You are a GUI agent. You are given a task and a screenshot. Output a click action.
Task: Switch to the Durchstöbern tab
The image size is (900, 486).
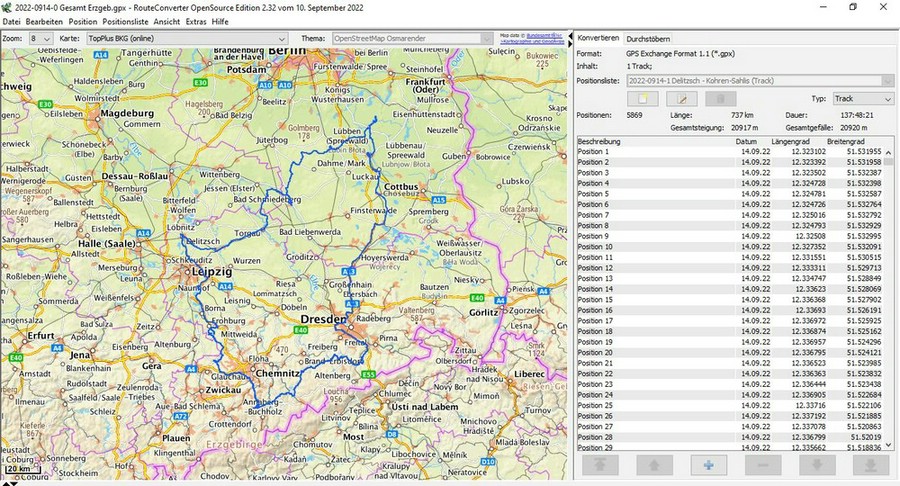point(649,37)
